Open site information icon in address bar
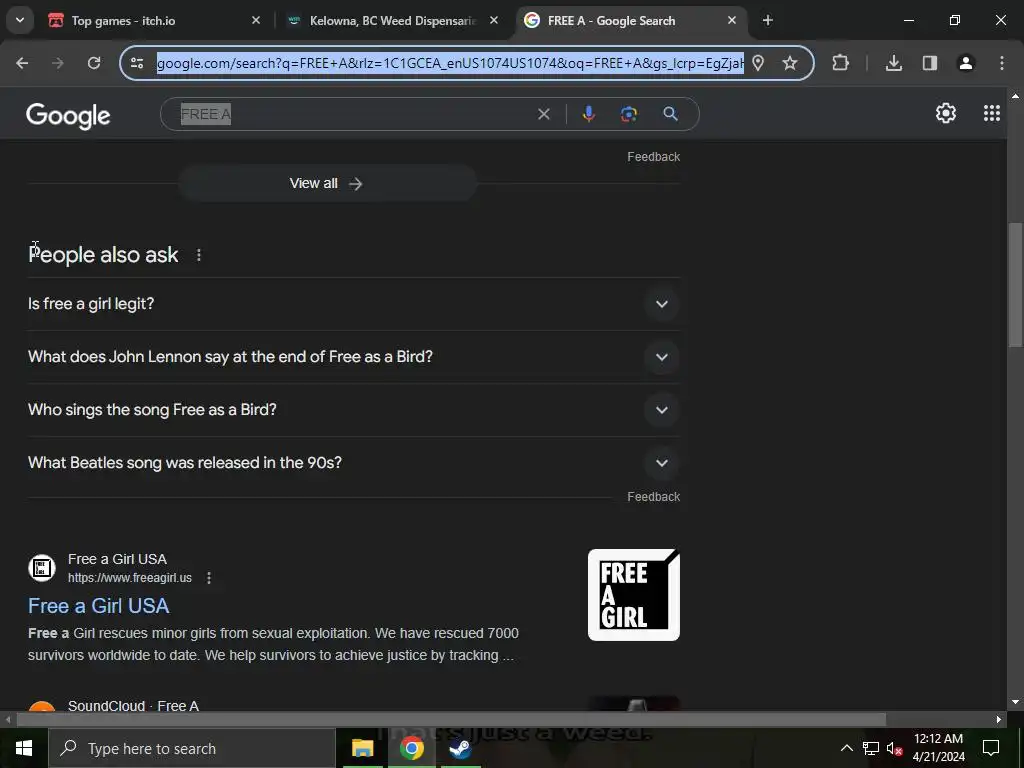1024x768 pixels. click(x=137, y=63)
